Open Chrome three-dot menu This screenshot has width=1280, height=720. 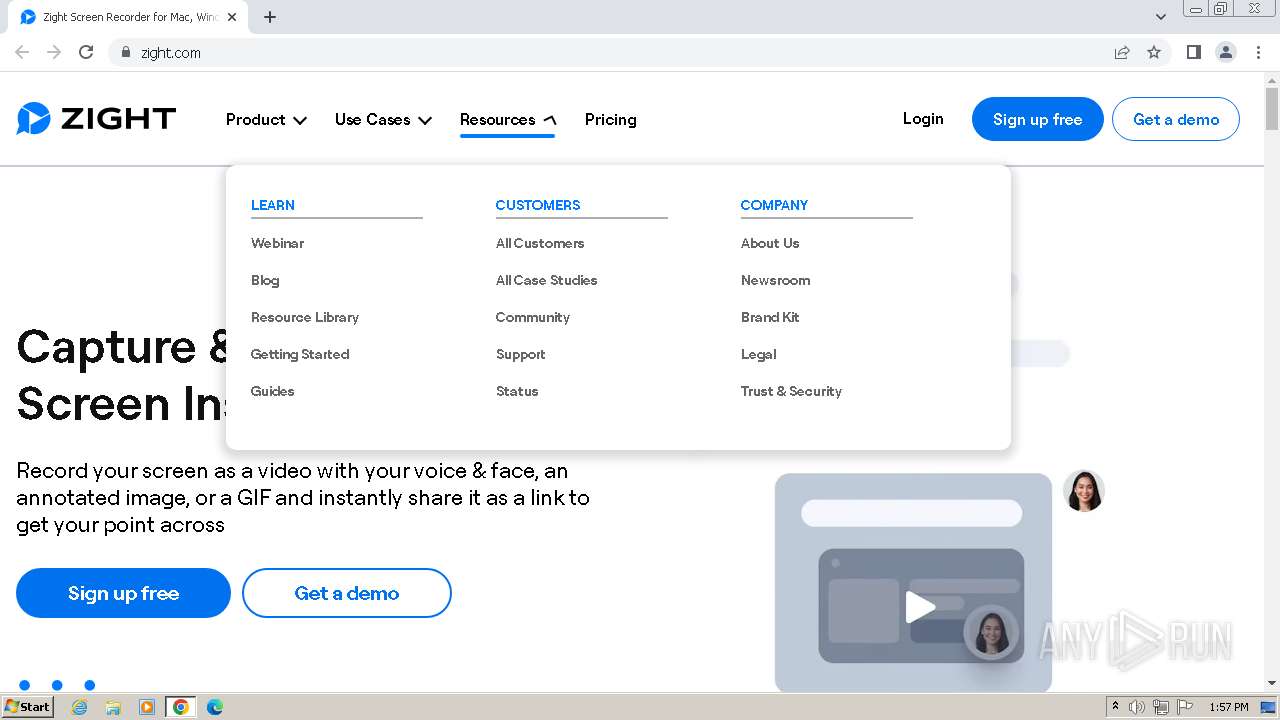(x=1258, y=52)
